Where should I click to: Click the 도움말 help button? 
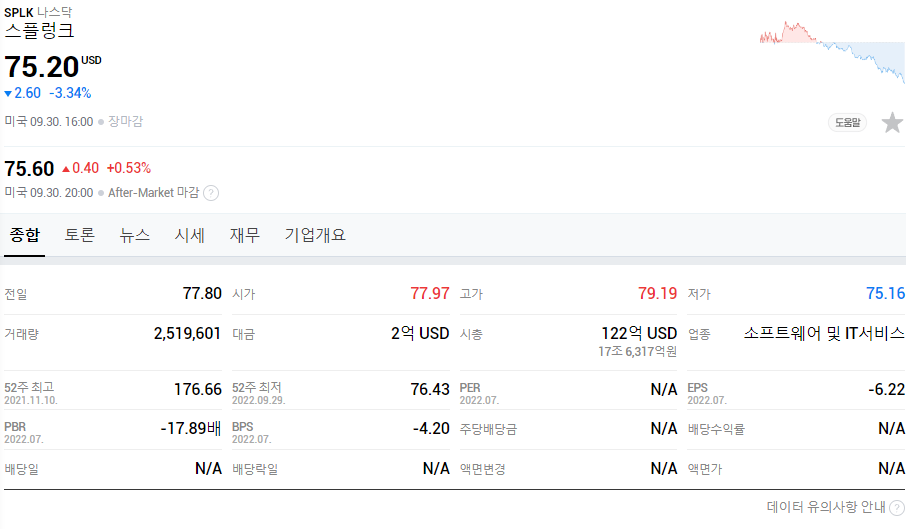click(x=848, y=122)
